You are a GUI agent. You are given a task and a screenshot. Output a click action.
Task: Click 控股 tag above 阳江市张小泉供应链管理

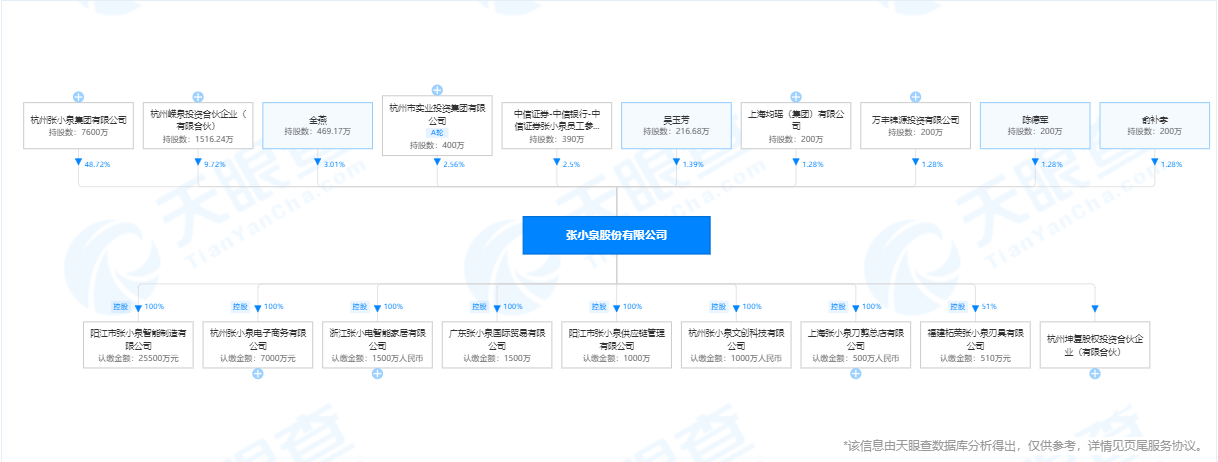(599, 306)
